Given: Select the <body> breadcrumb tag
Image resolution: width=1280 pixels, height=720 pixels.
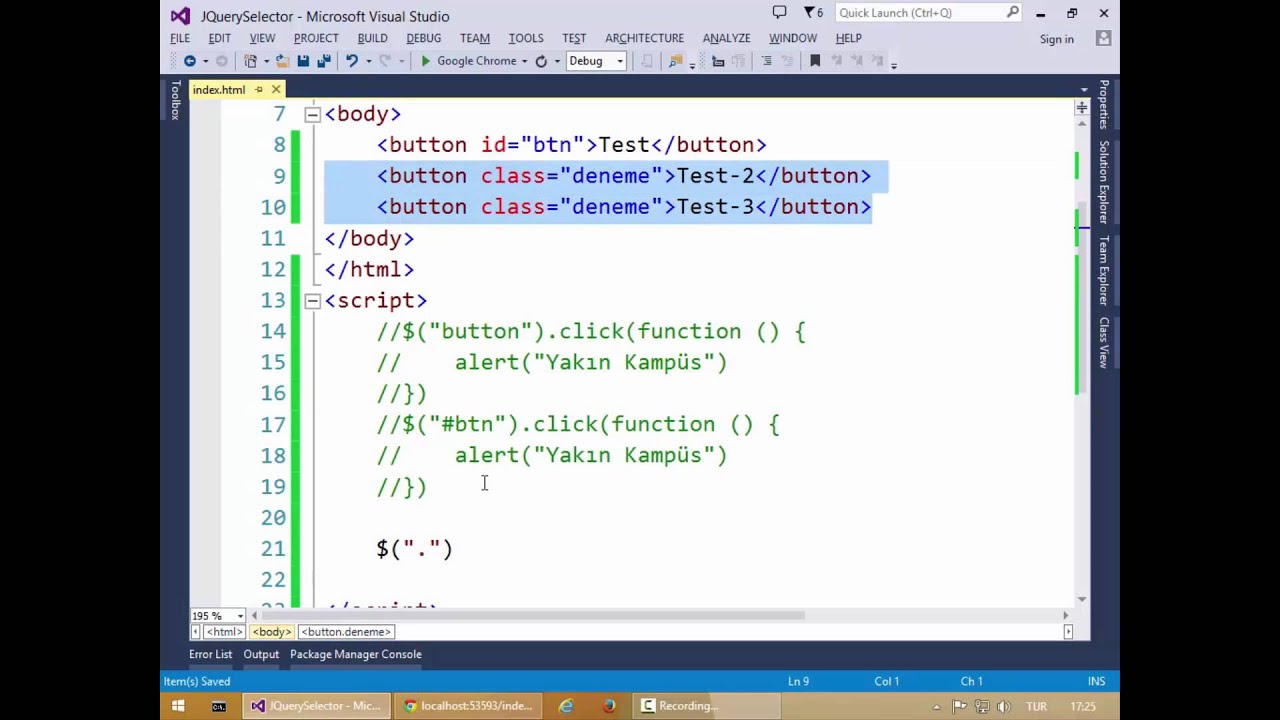Looking at the screenshot, I should click(x=272, y=632).
